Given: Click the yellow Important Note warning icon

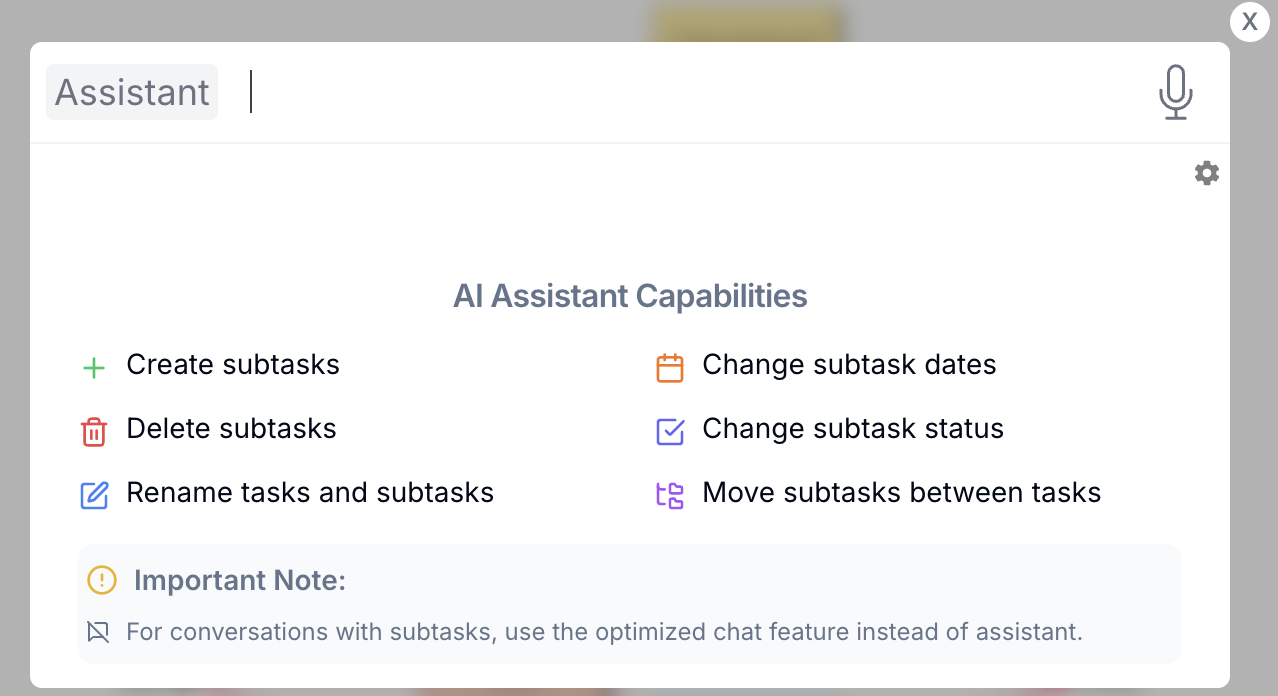Looking at the screenshot, I should coord(102,580).
